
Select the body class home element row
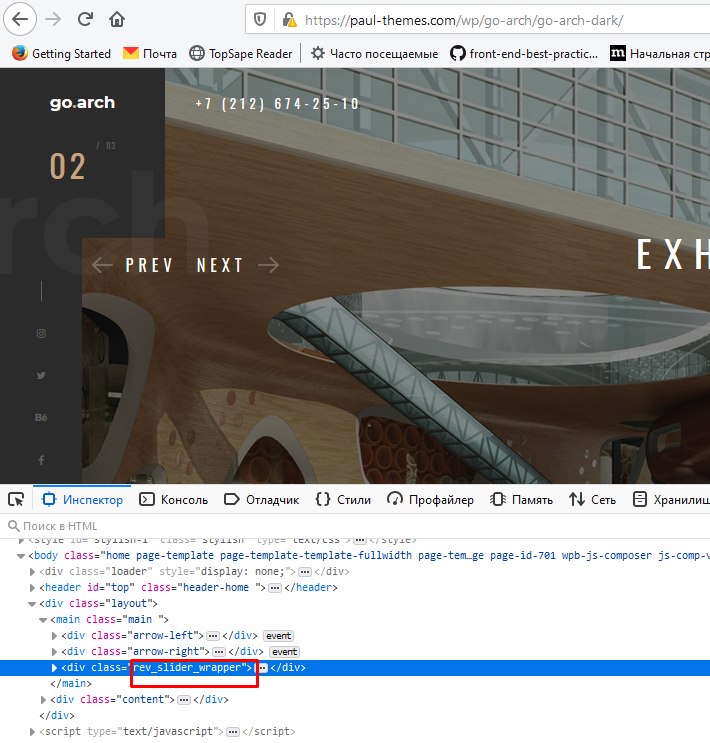coord(355,555)
